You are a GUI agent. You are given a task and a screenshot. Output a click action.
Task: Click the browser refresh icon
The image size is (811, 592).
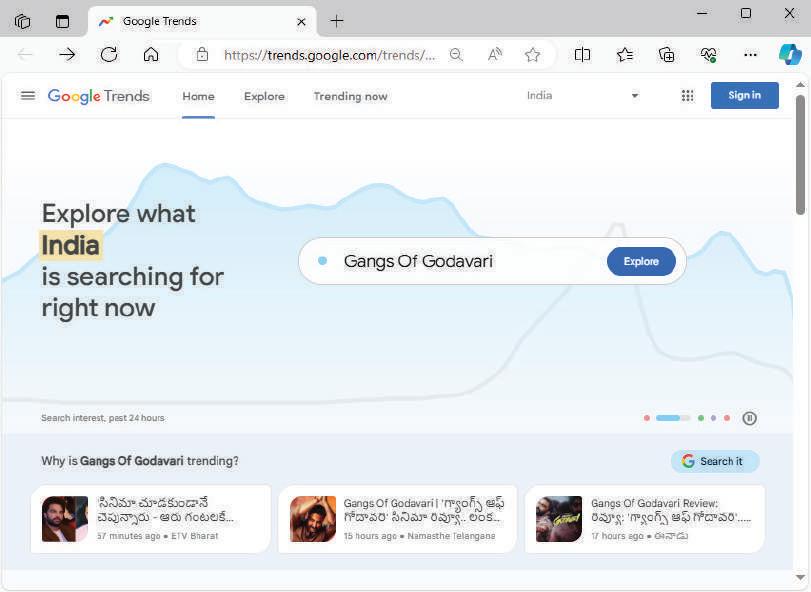pos(109,54)
